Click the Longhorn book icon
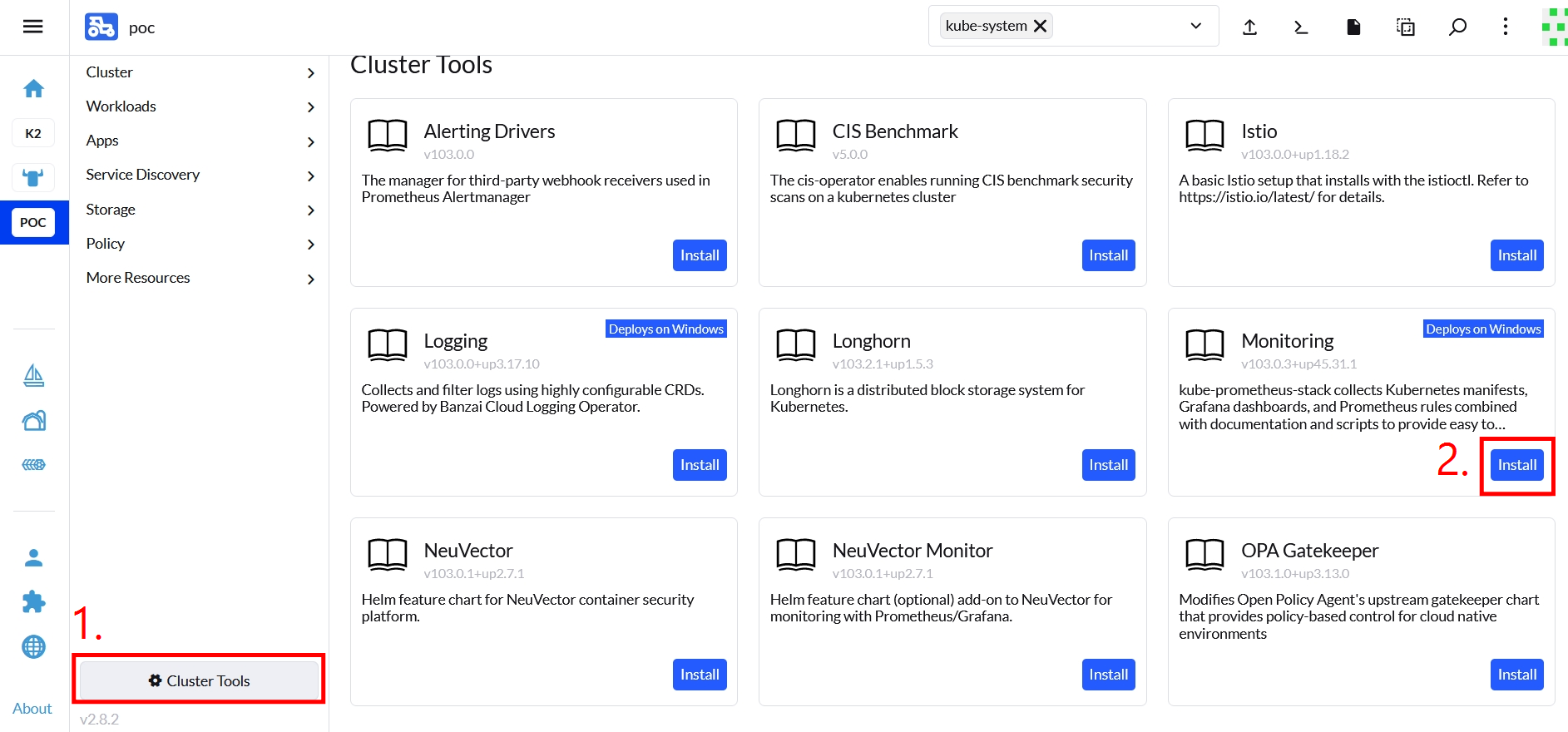Screen dimensions: 1568x732 796,344
